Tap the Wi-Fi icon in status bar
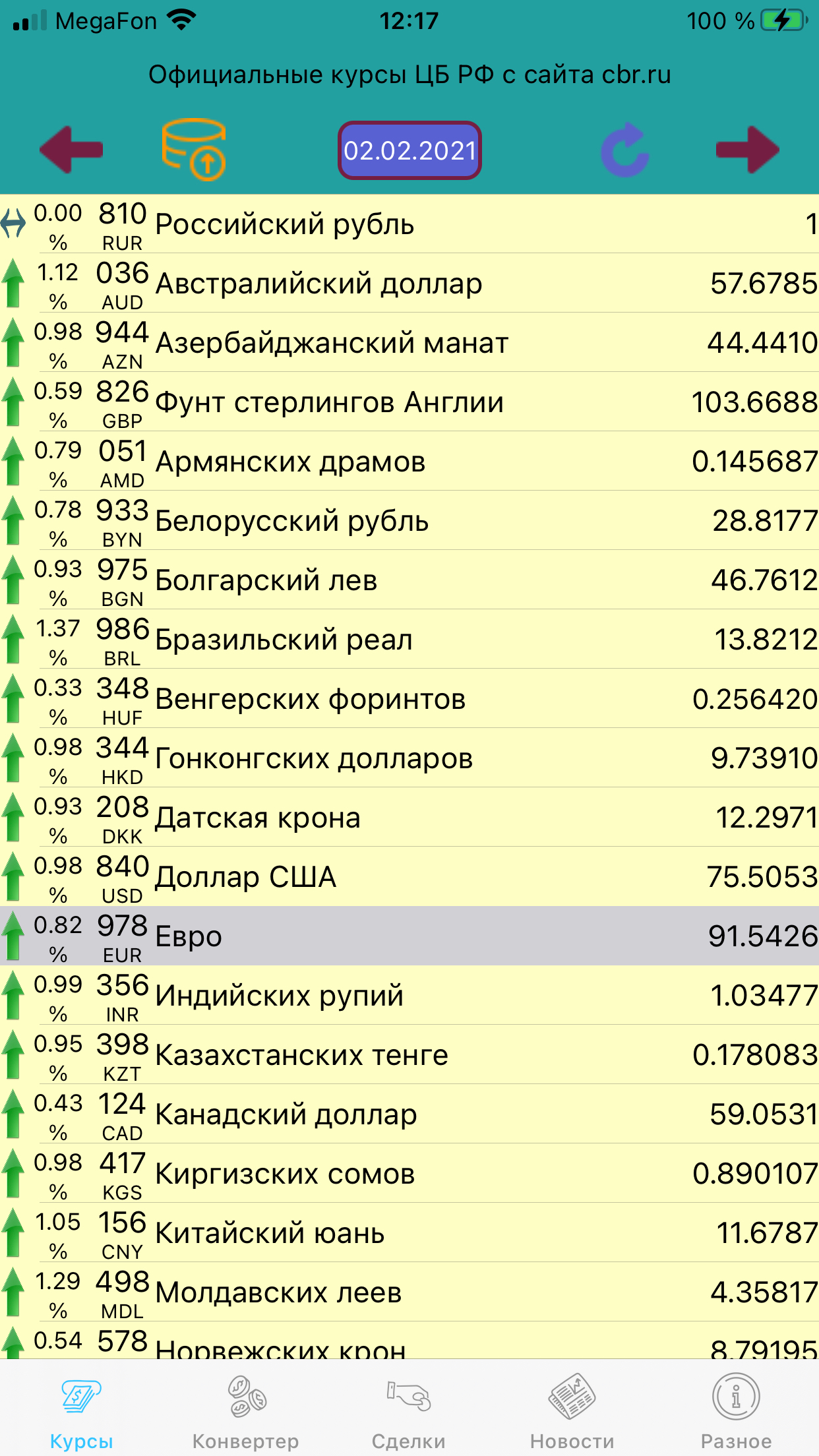The width and height of the screenshot is (819, 1456). click(181, 20)
